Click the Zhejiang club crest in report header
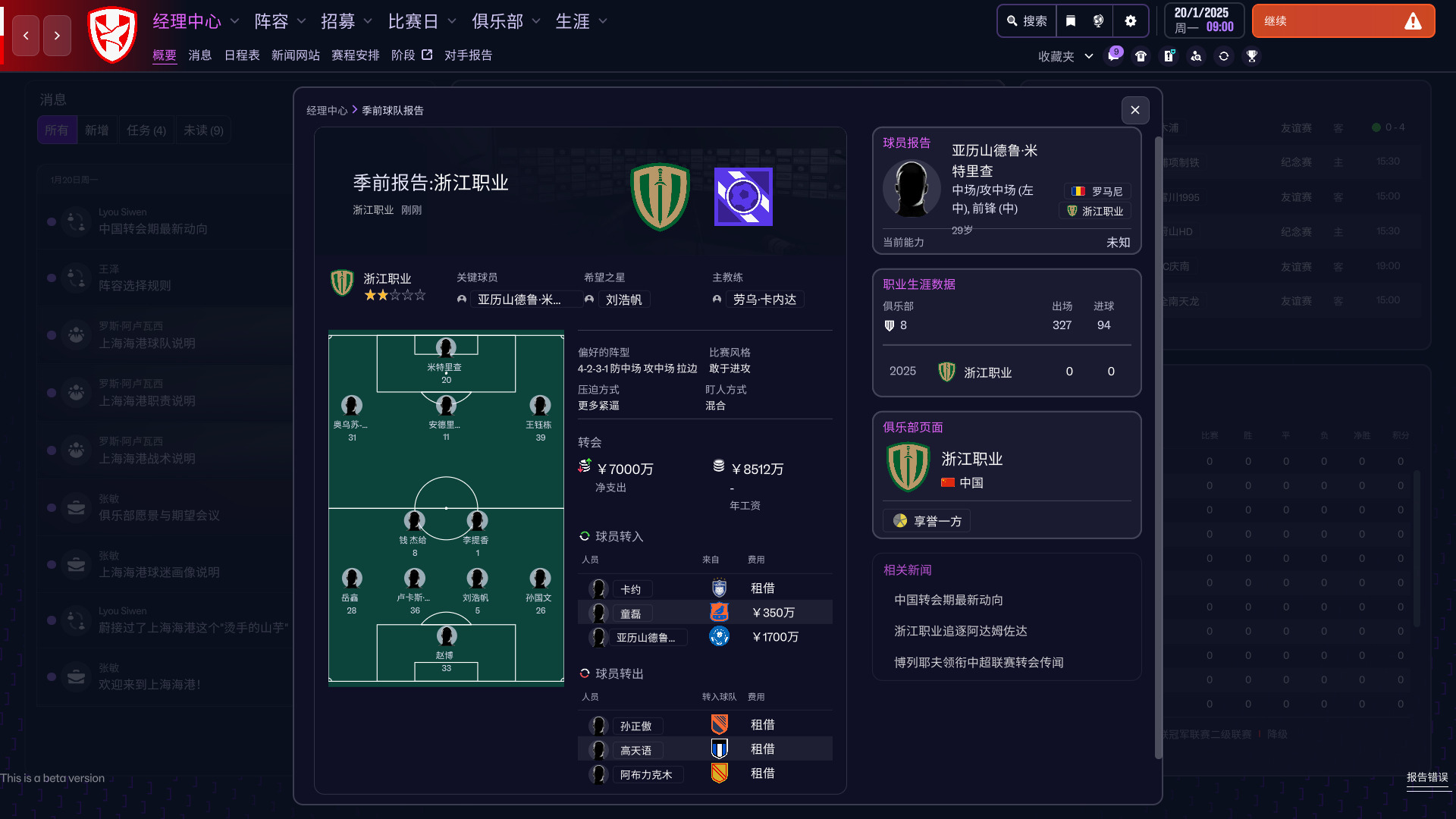Screen dimensions: 1456x819 (660, 197)
